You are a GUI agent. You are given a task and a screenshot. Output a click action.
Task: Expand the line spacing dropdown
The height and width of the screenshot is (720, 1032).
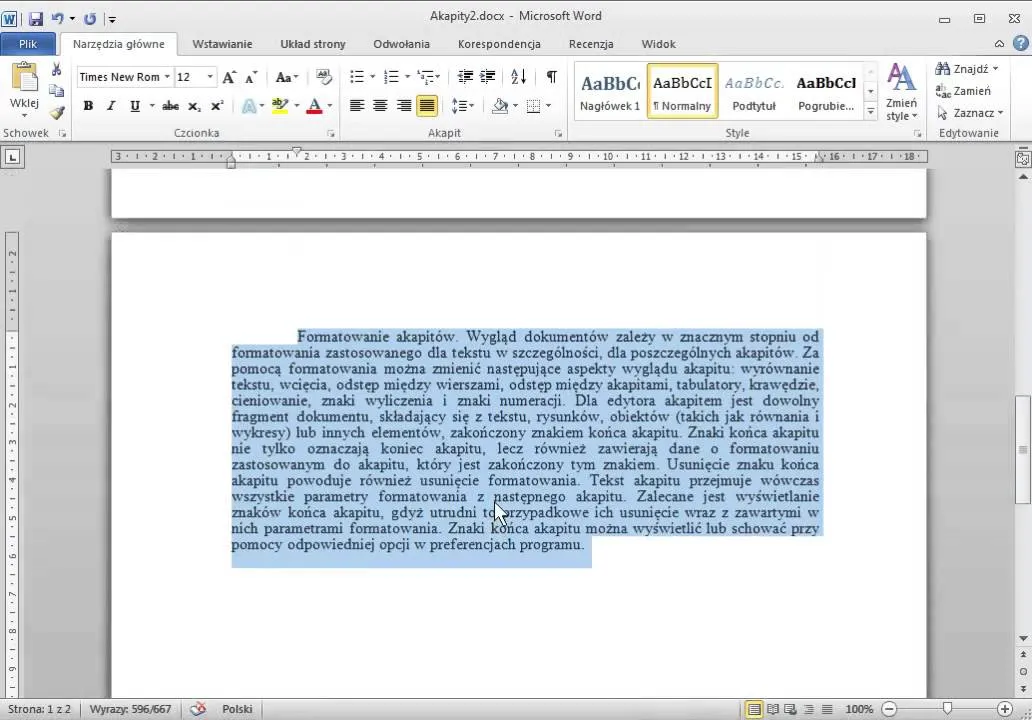(473, 106)
